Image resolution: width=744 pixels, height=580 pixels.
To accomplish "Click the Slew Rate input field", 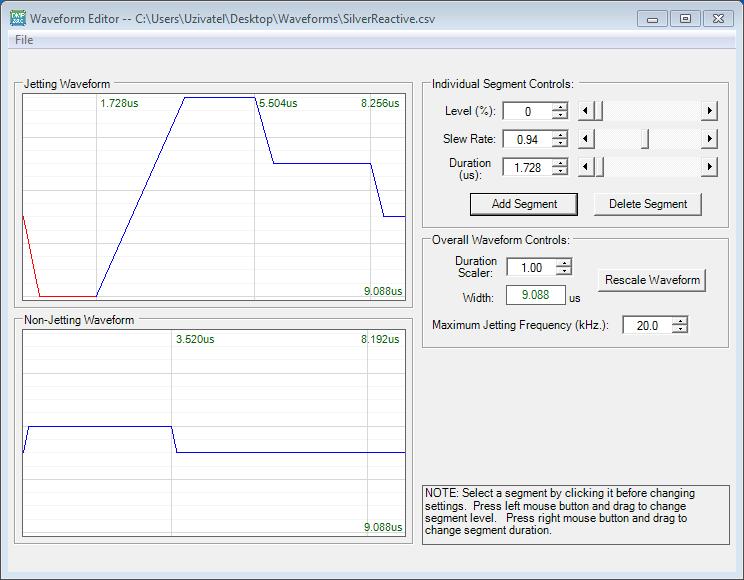I will coord(527,140).
